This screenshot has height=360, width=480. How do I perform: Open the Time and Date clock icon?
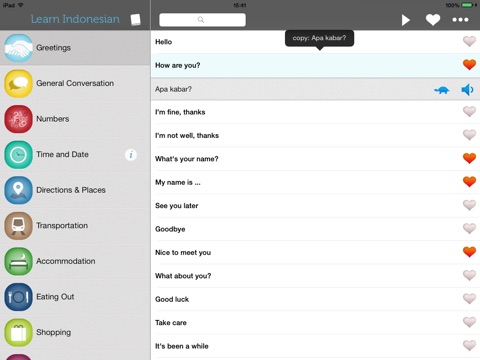[18, 155]
